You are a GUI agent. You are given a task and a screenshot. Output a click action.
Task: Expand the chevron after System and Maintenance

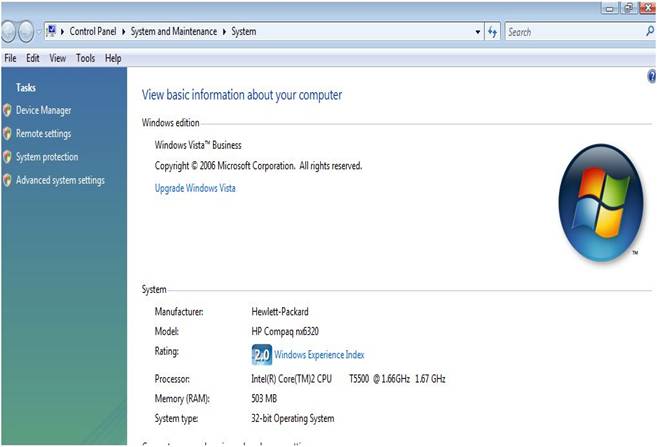[225, 32]
